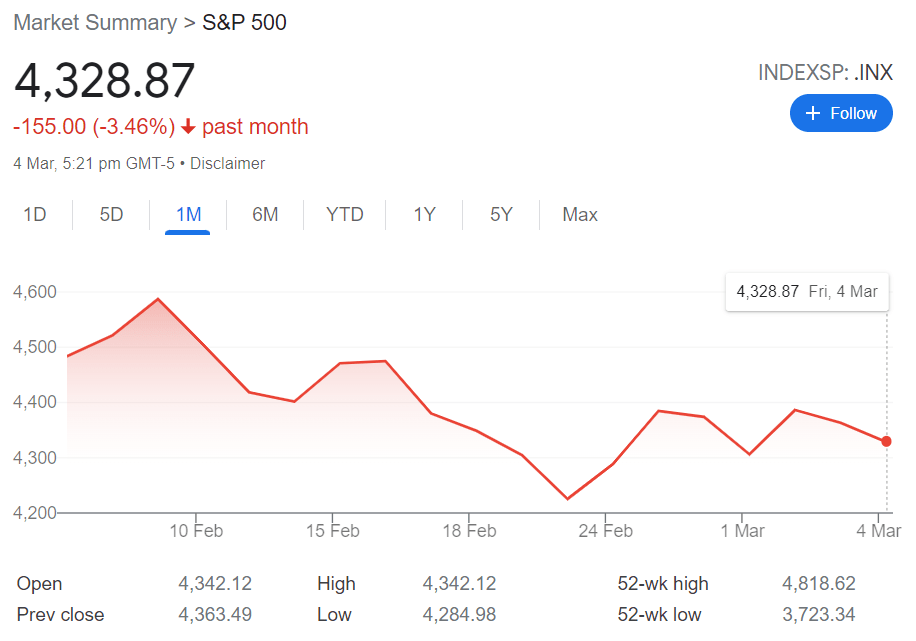This screenshot has height=641, width=916.
Task: Open the Max range tab
Action: [580, 215]
